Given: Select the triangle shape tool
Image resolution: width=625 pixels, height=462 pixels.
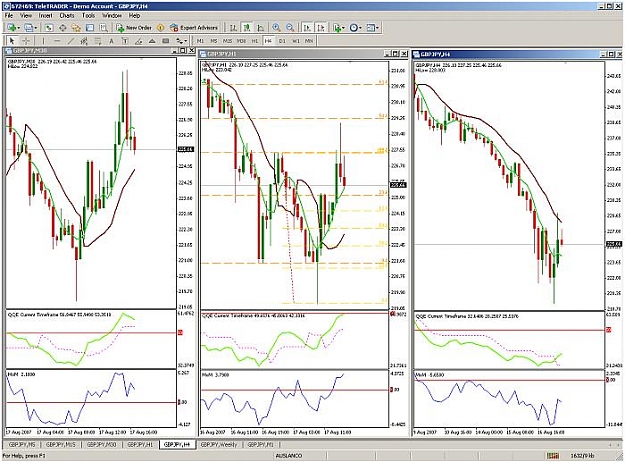Looking at the screenshot, I should [x=152, y=41].
